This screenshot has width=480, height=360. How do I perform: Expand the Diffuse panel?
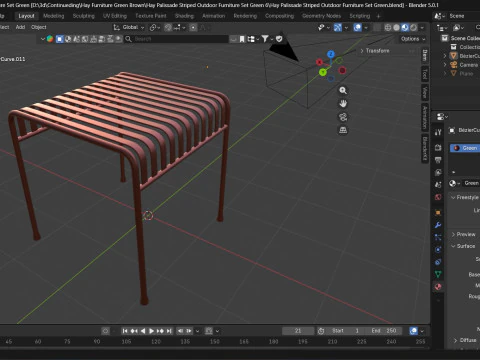pos(465,340)
